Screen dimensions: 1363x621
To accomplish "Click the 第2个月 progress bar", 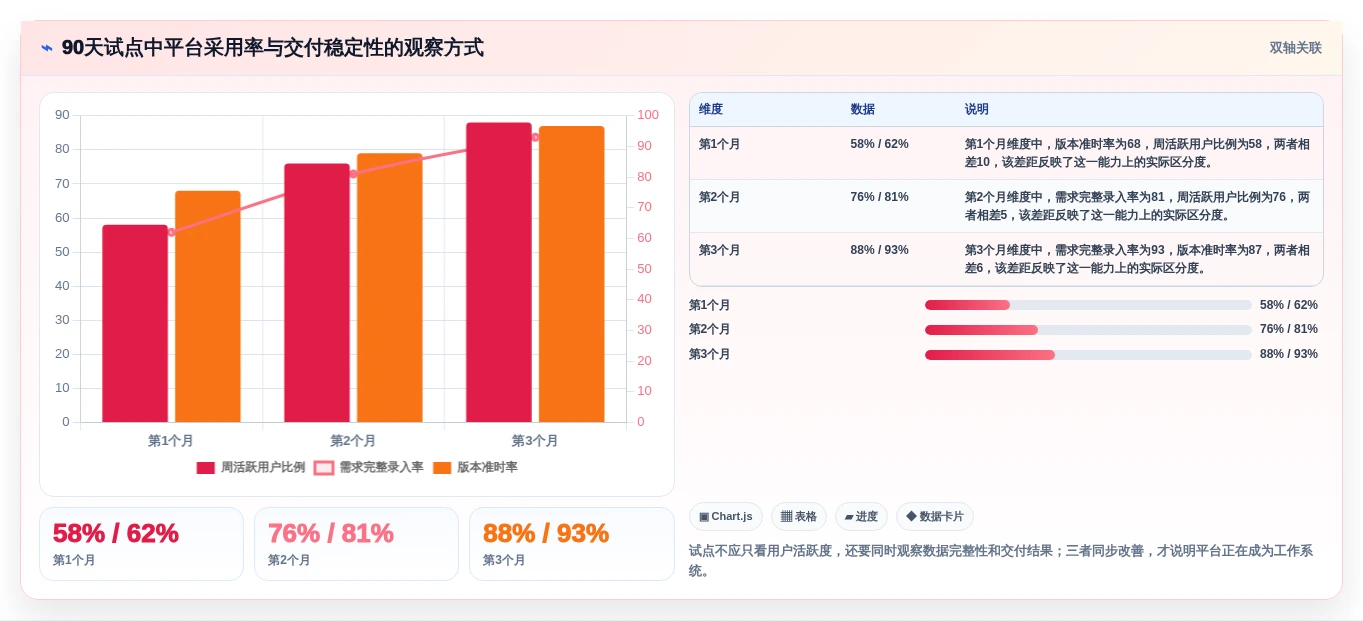I will point(1088,330).
